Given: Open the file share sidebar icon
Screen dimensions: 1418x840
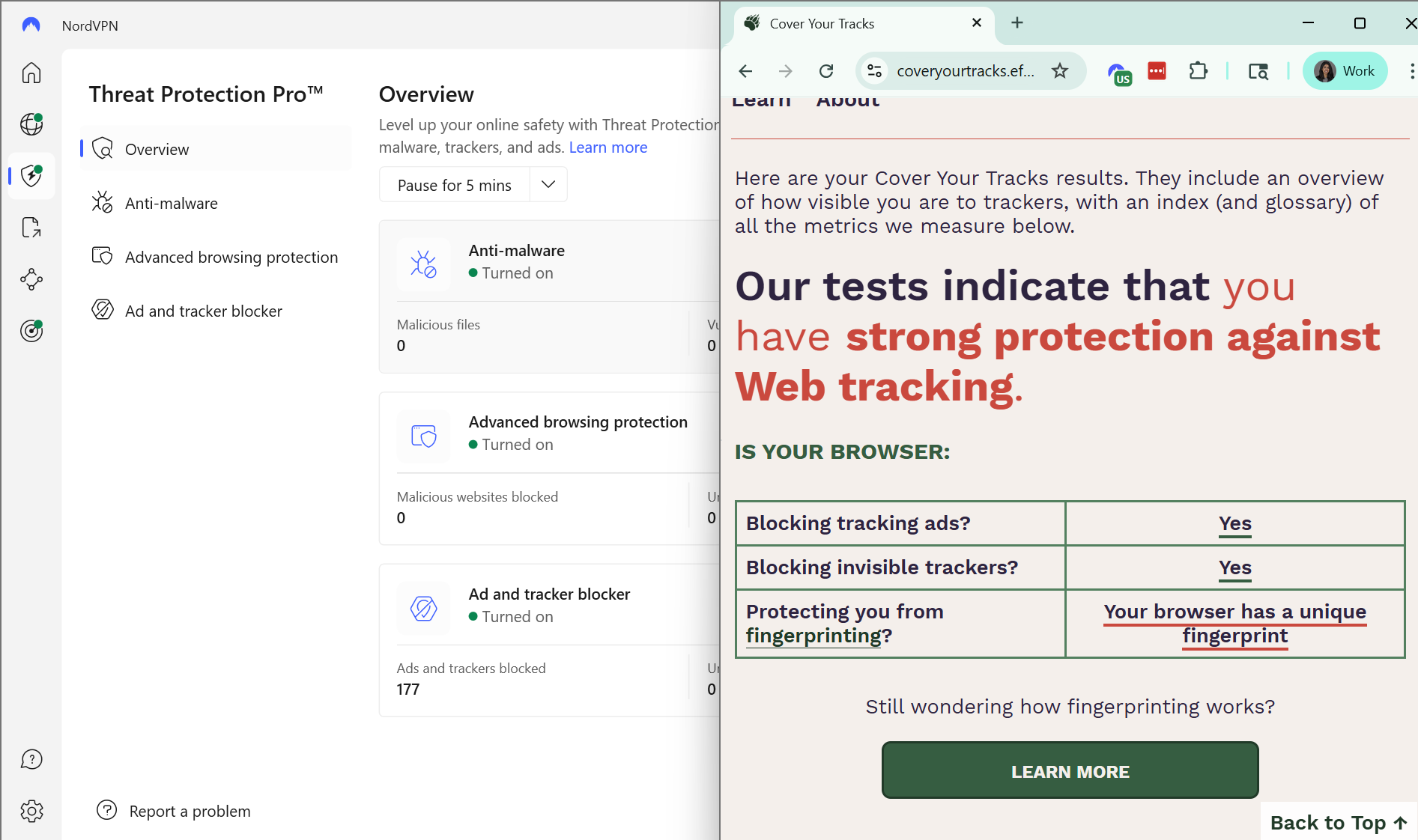Looking at the screenshot, I should tap(31, 228).
